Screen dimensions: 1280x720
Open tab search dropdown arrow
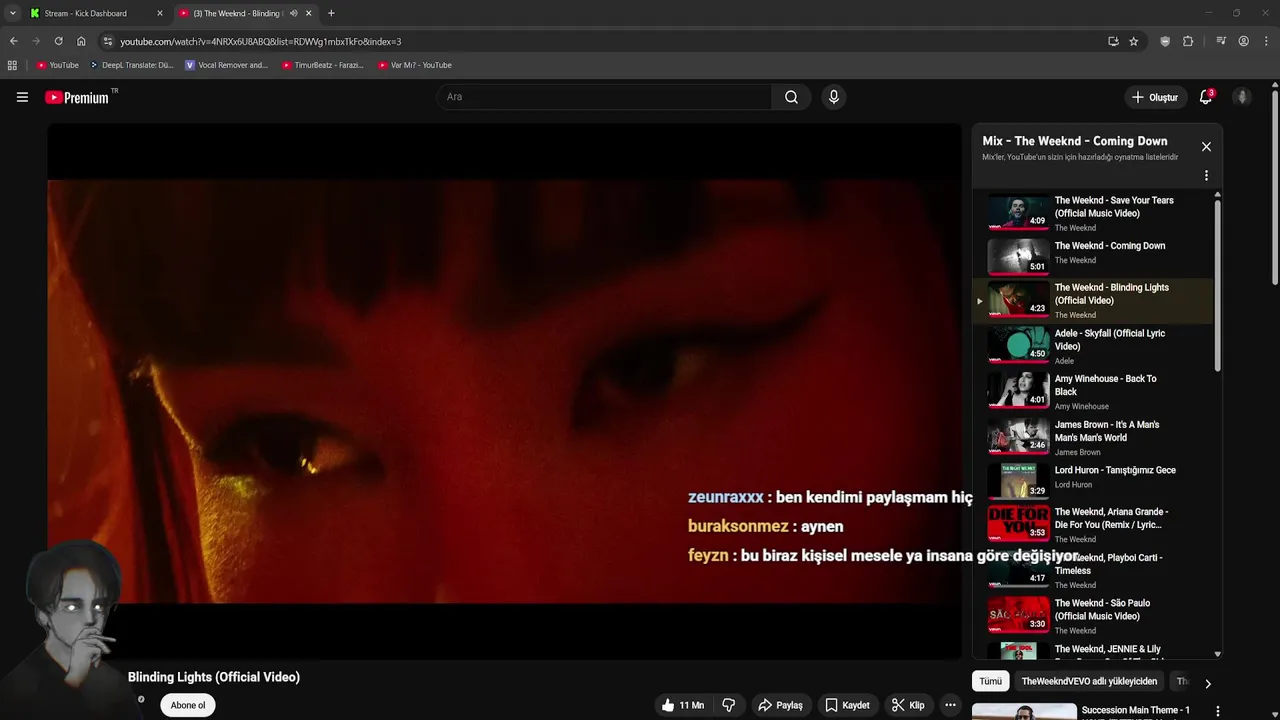click(12, 13)
